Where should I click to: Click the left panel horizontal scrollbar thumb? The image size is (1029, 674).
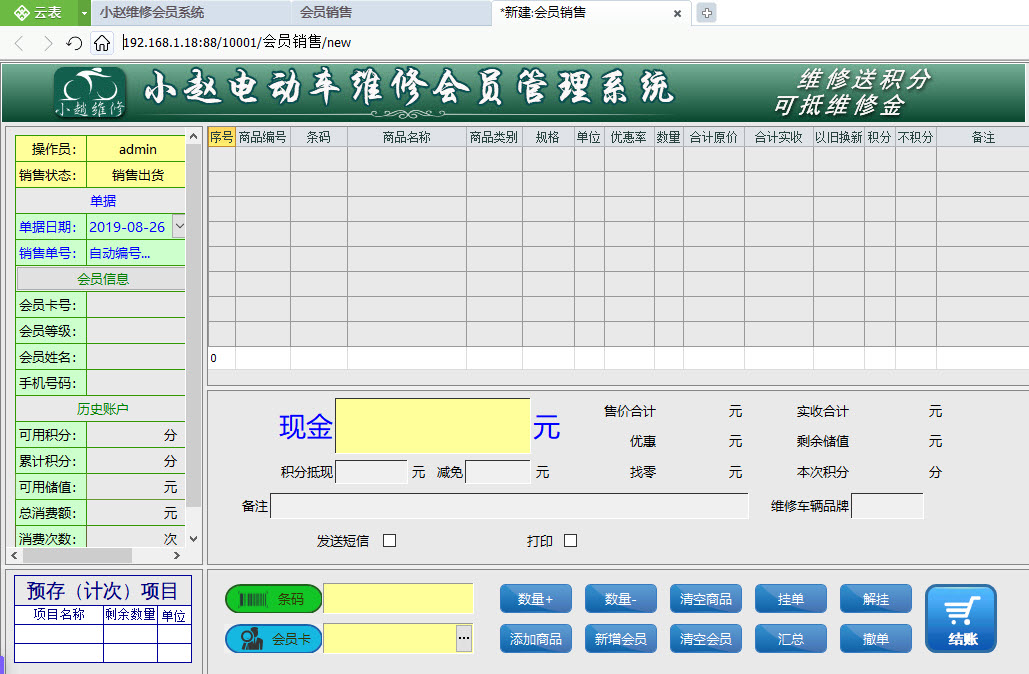77,555
